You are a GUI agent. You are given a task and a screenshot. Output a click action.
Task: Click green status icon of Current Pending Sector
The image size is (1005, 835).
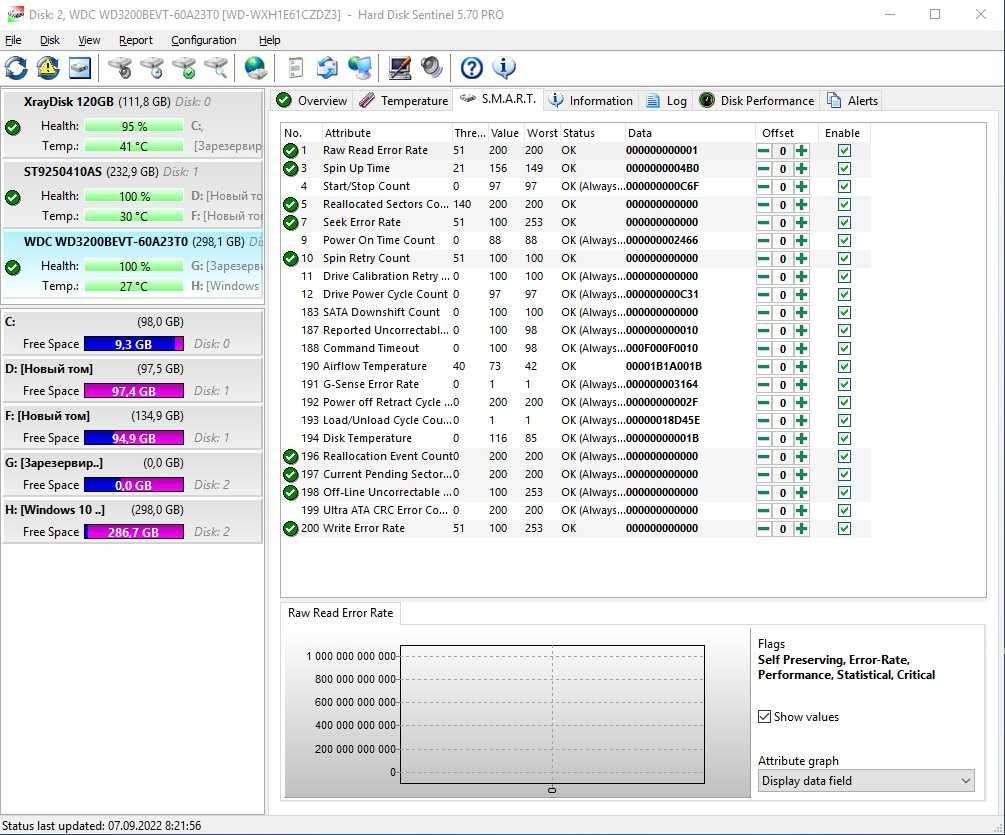[290, 475]
